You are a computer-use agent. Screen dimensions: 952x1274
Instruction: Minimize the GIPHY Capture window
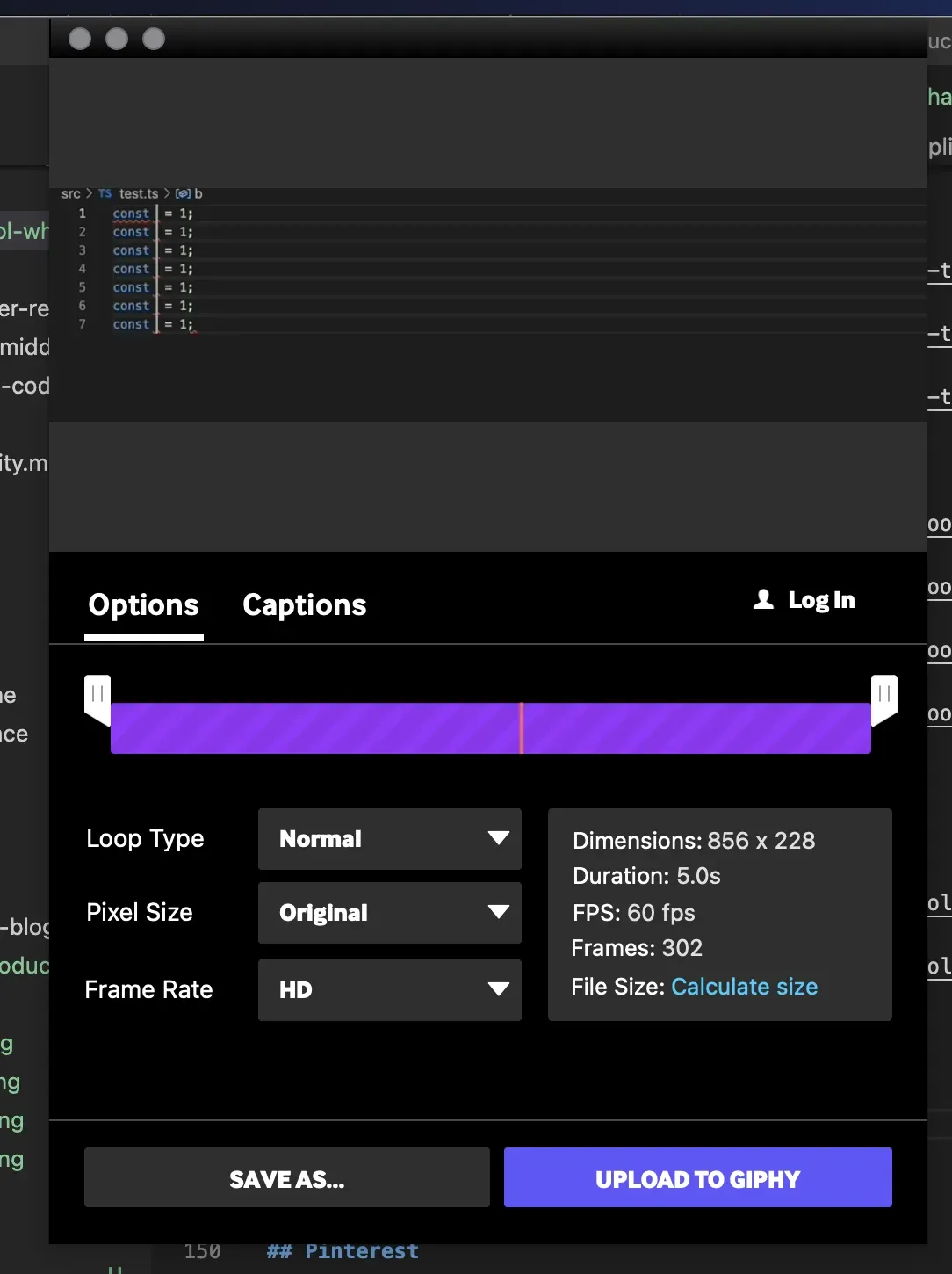click(117, 39)
